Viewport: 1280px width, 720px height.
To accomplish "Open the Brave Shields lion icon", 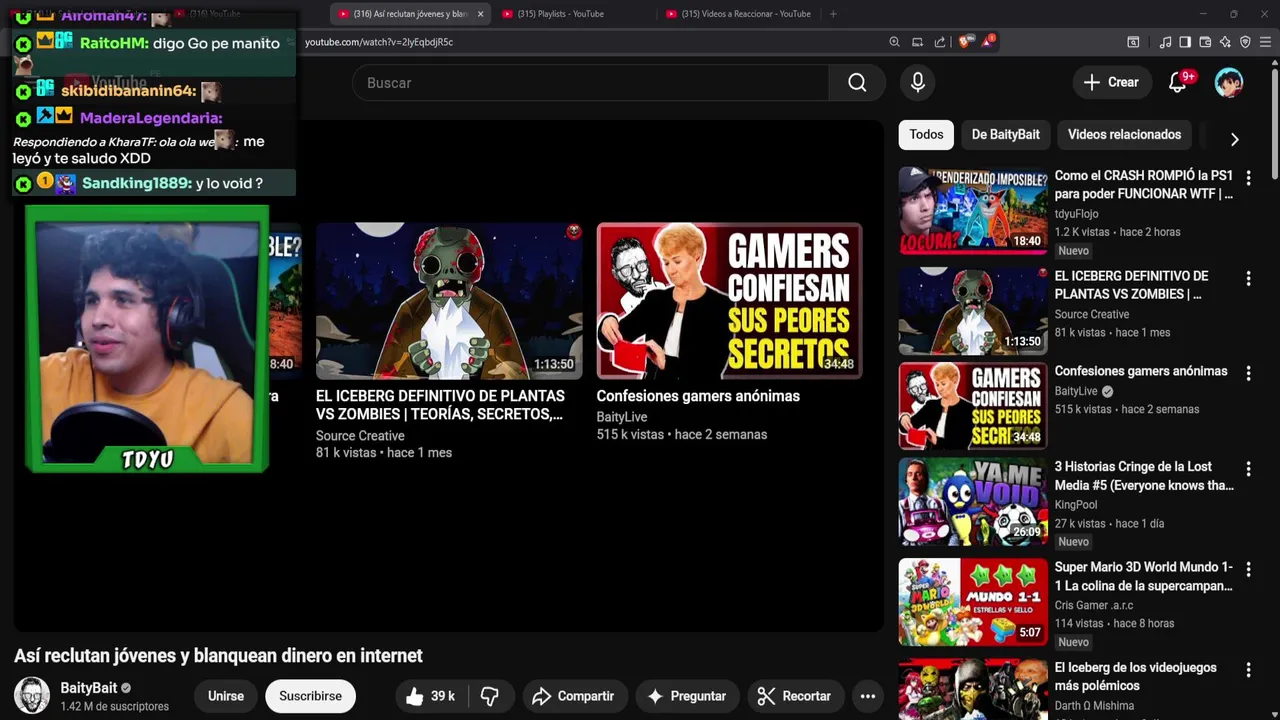I will point(964,42).
